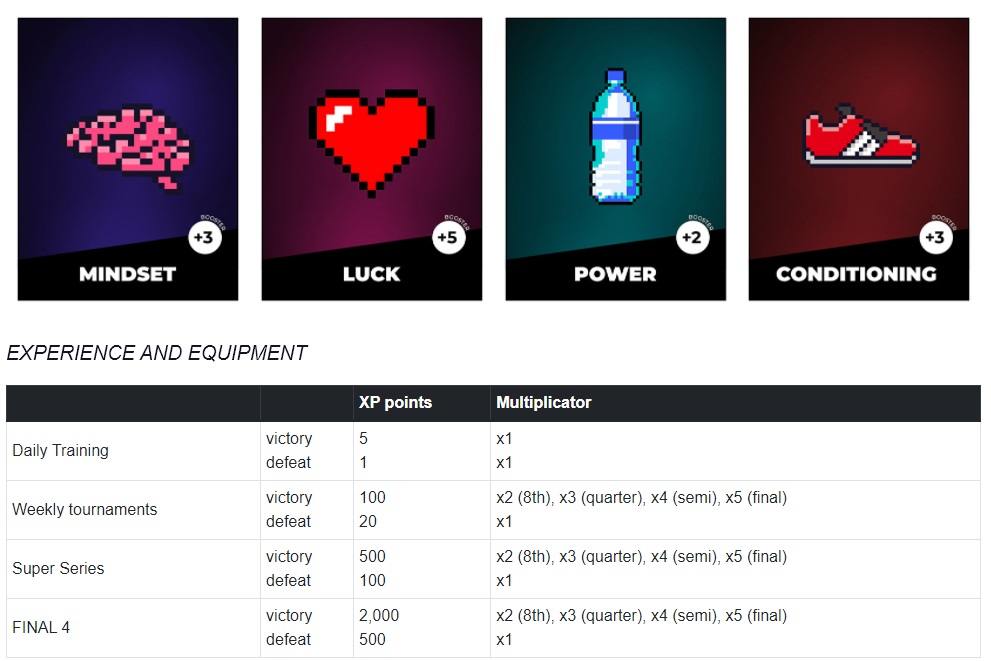The image size is (991, 661).
Task: Click the +5 booster badge on Luck
Action: coord(448,238)
